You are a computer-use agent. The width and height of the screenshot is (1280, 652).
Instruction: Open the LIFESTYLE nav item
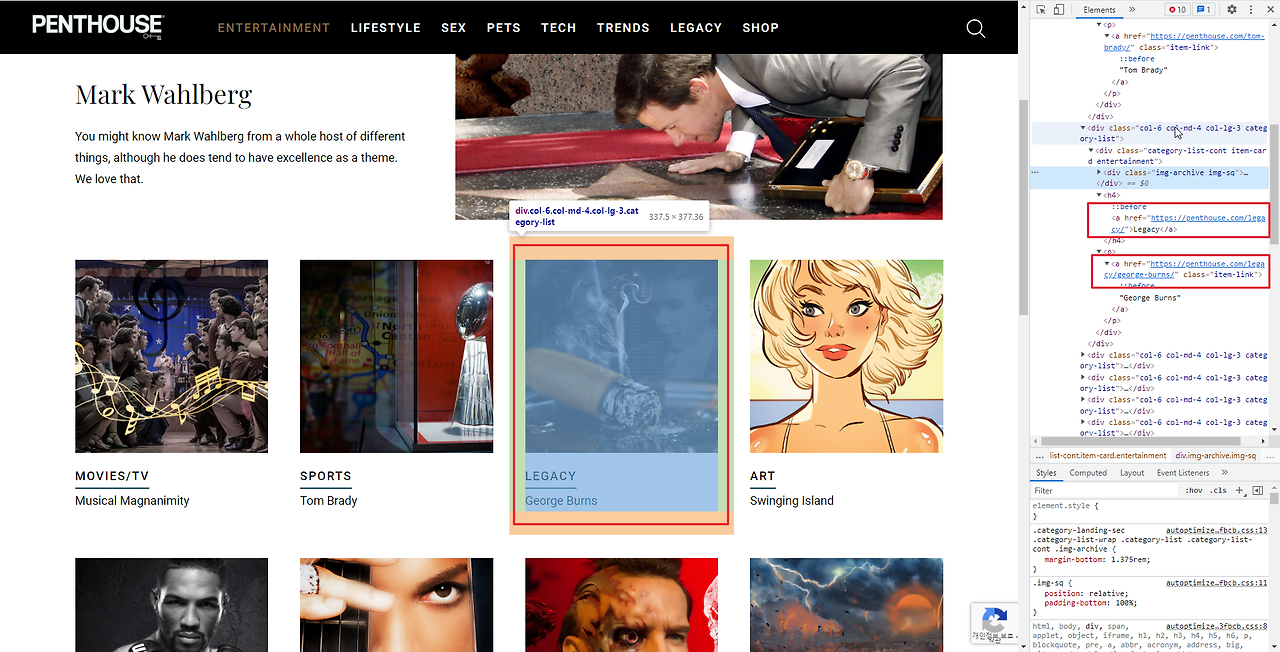[x=386, y=28]
